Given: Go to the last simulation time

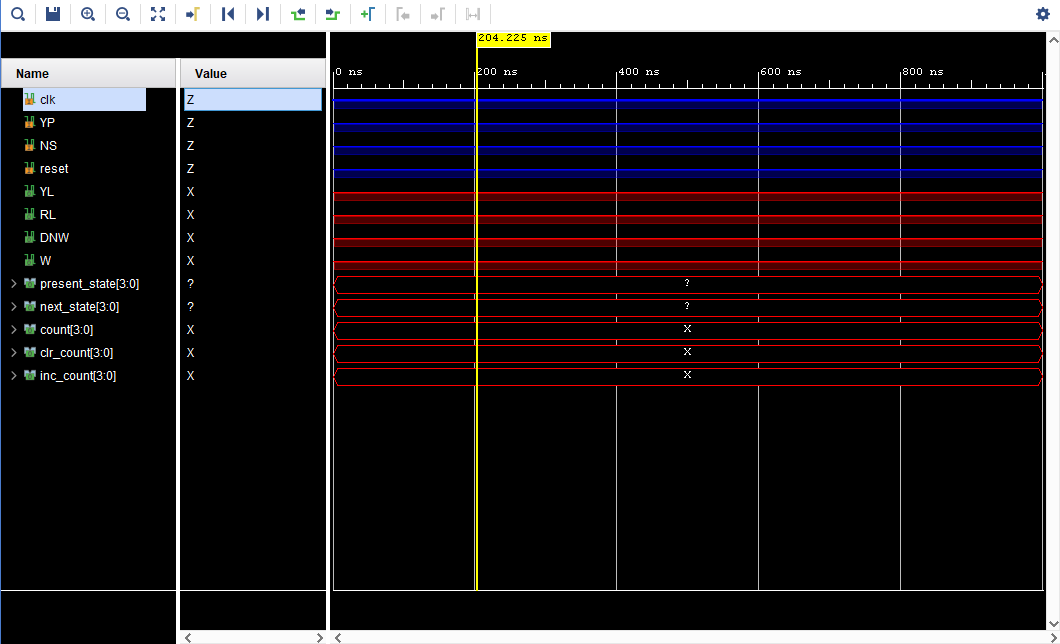Looking at the screenshot, I should coord(263,14).
